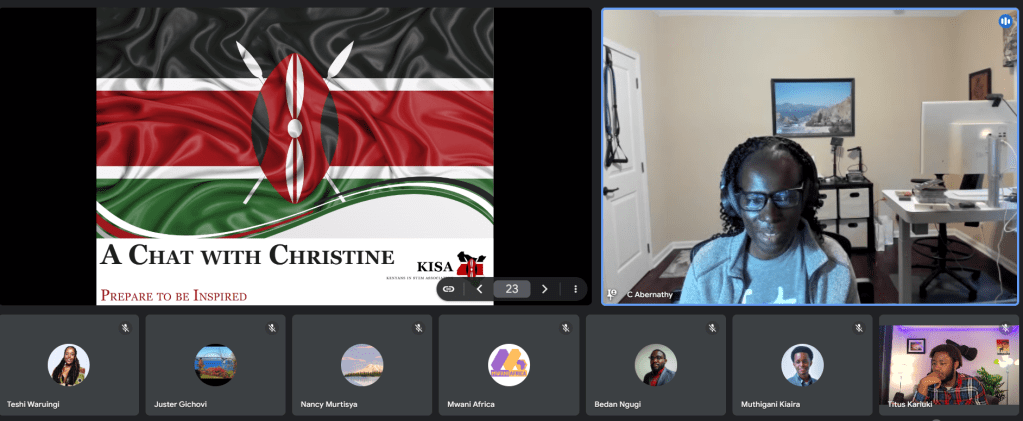Viewport: 1023px width, 421px height.
Task: Open slide number 23 field
Action: [512, 288]
